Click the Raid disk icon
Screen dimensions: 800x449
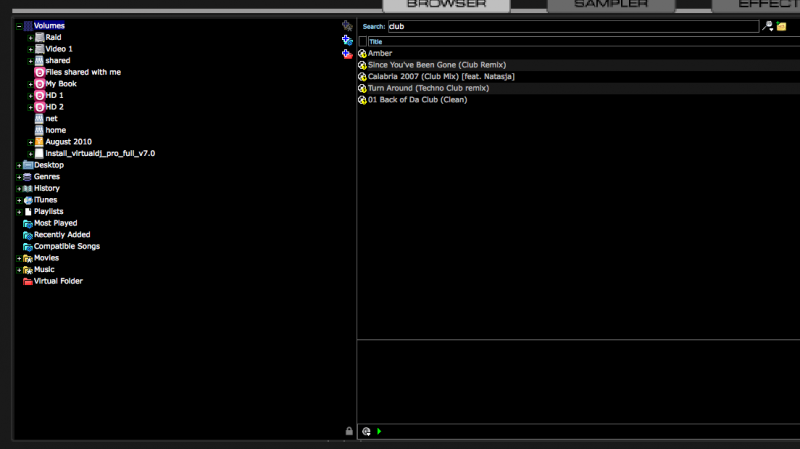coord(39,37)
